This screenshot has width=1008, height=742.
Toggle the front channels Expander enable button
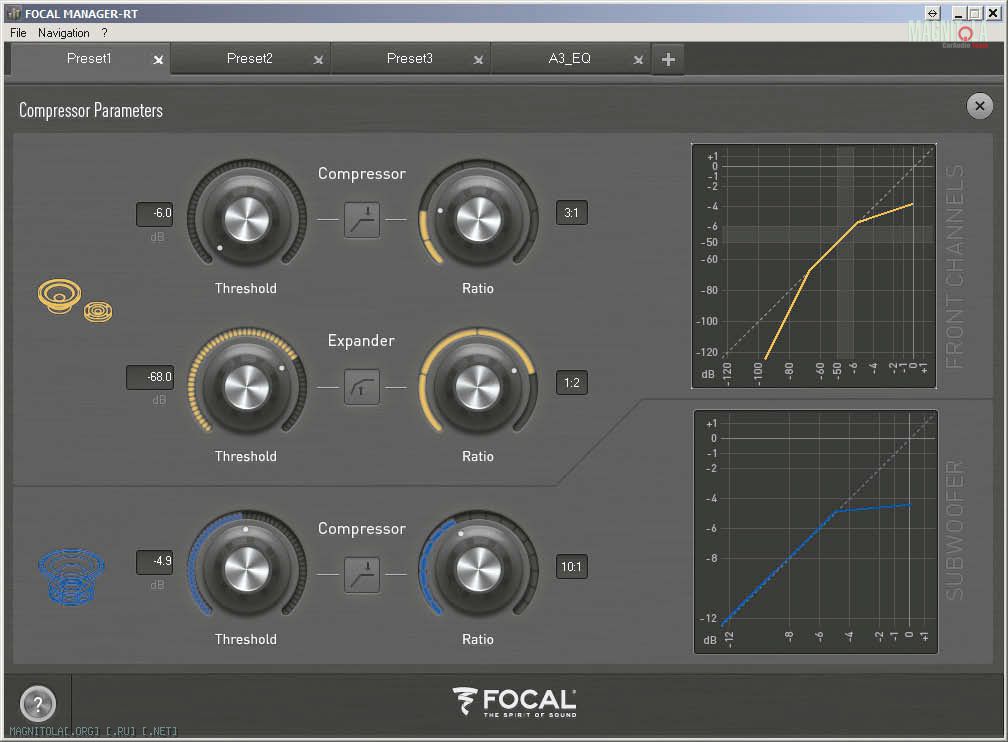pyautogui.click(x=362, y=386)
